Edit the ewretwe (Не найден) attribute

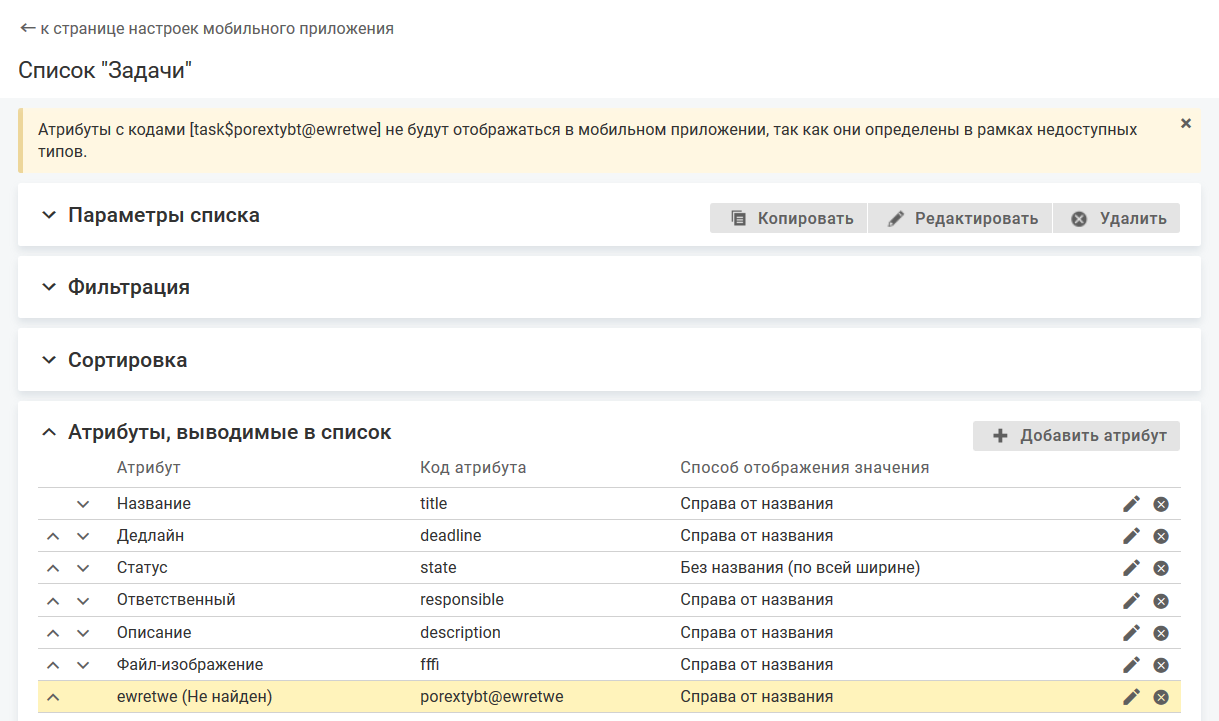[1131, 697]
